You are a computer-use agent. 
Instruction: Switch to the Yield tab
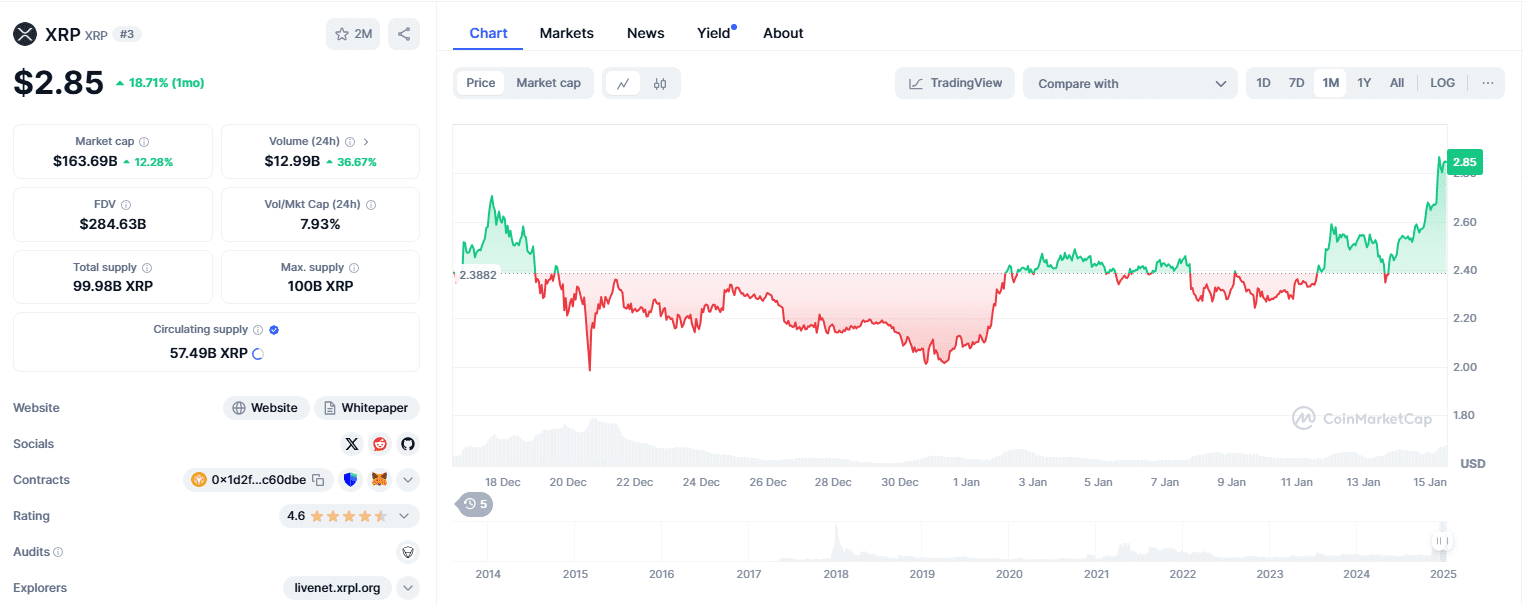tap(714, 33)
